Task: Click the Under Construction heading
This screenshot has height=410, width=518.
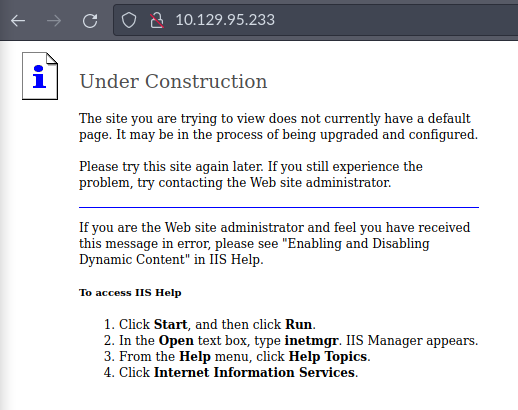Action: pyautogui.click(x=173, y=81)
